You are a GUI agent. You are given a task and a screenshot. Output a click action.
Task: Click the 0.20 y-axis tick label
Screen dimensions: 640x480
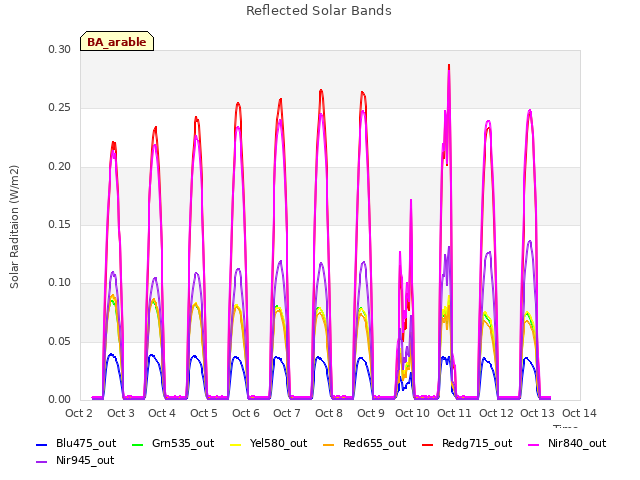(60, 167)
